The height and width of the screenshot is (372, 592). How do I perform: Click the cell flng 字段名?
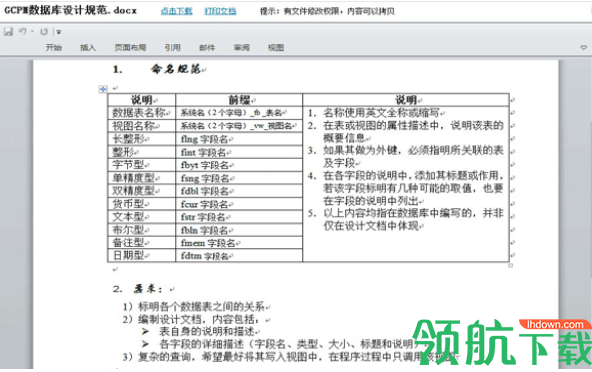239,139
